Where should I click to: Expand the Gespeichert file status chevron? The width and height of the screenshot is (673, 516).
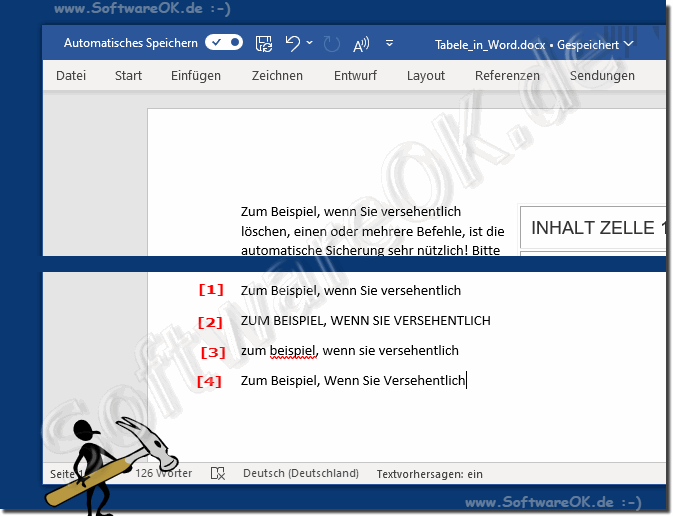point(628,44)
